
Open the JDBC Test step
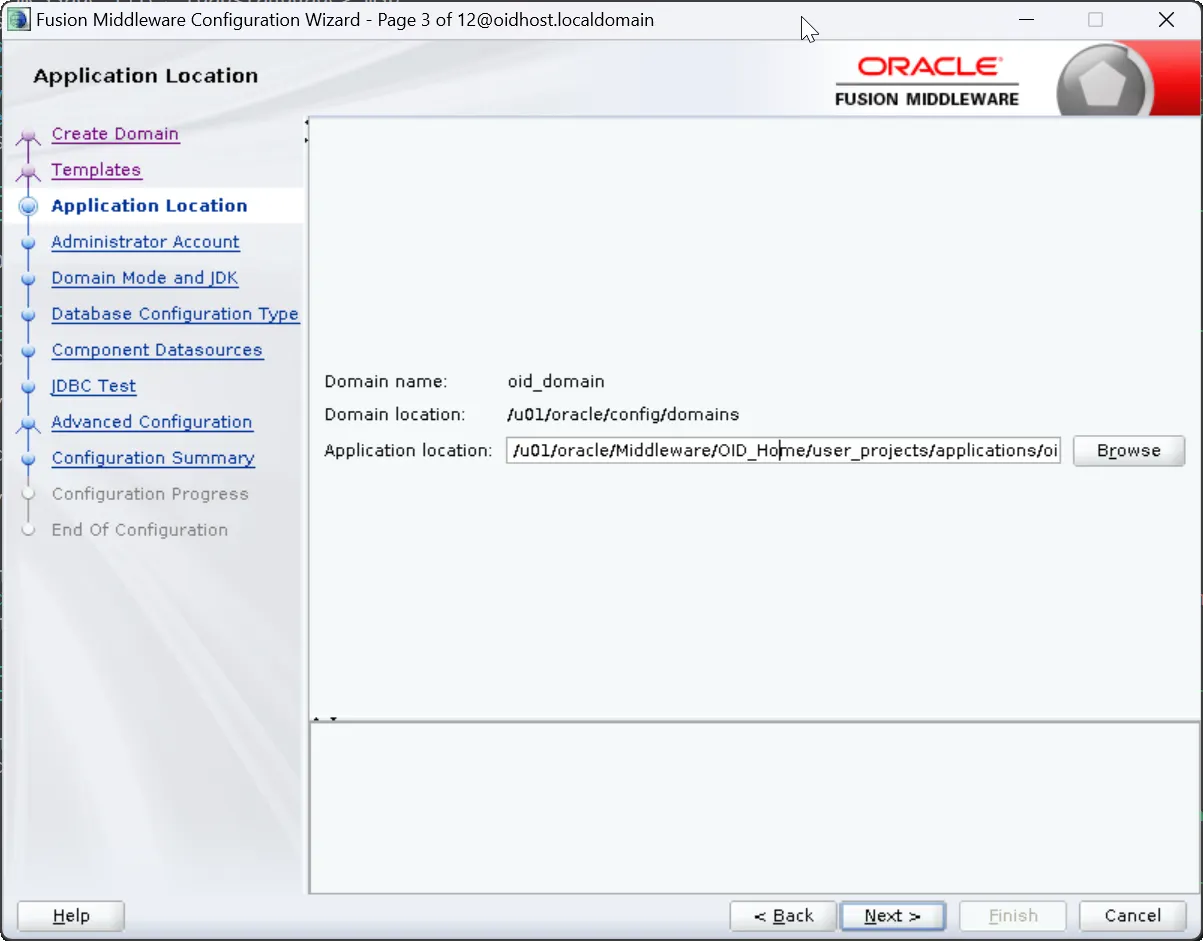pyautogui.click(x=93, y=386)
